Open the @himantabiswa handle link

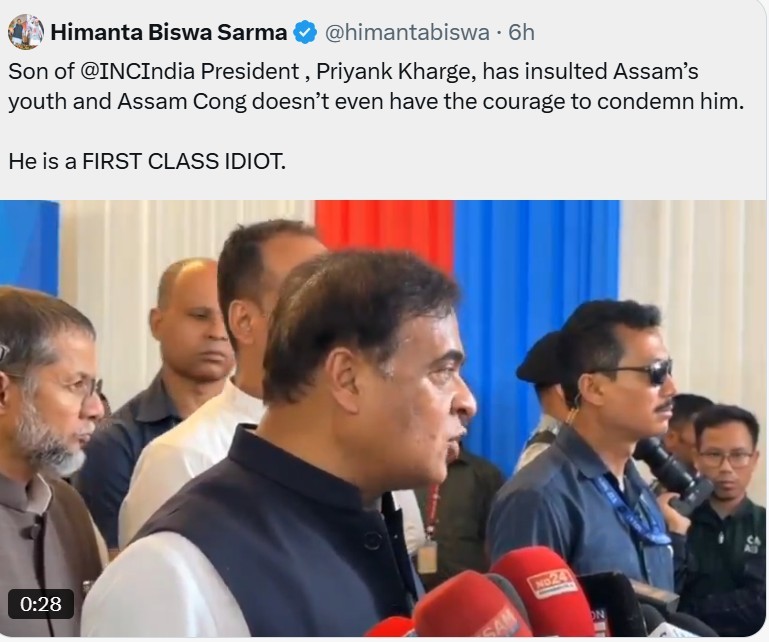407,32
